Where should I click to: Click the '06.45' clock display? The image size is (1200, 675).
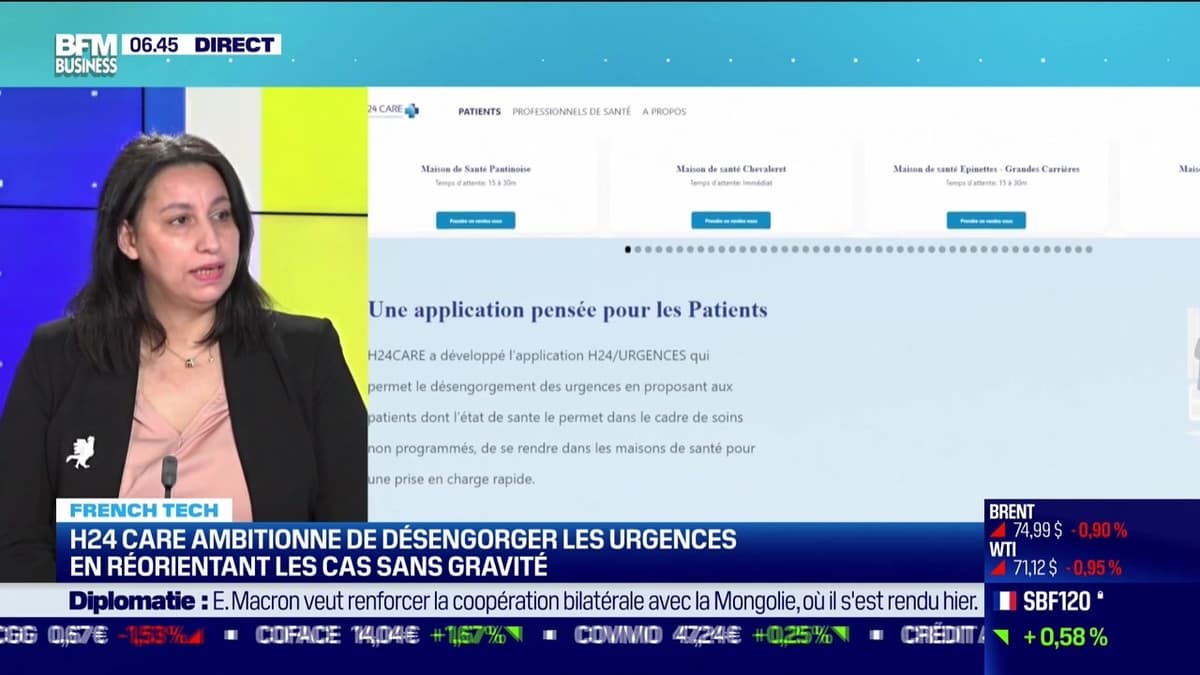pos(154,44)
